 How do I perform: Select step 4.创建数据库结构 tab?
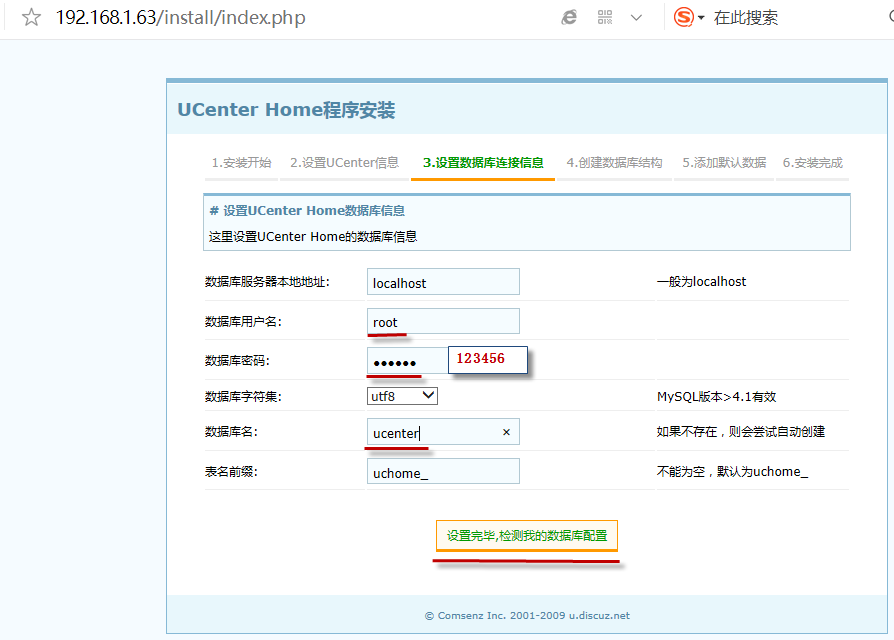[614, 163]
